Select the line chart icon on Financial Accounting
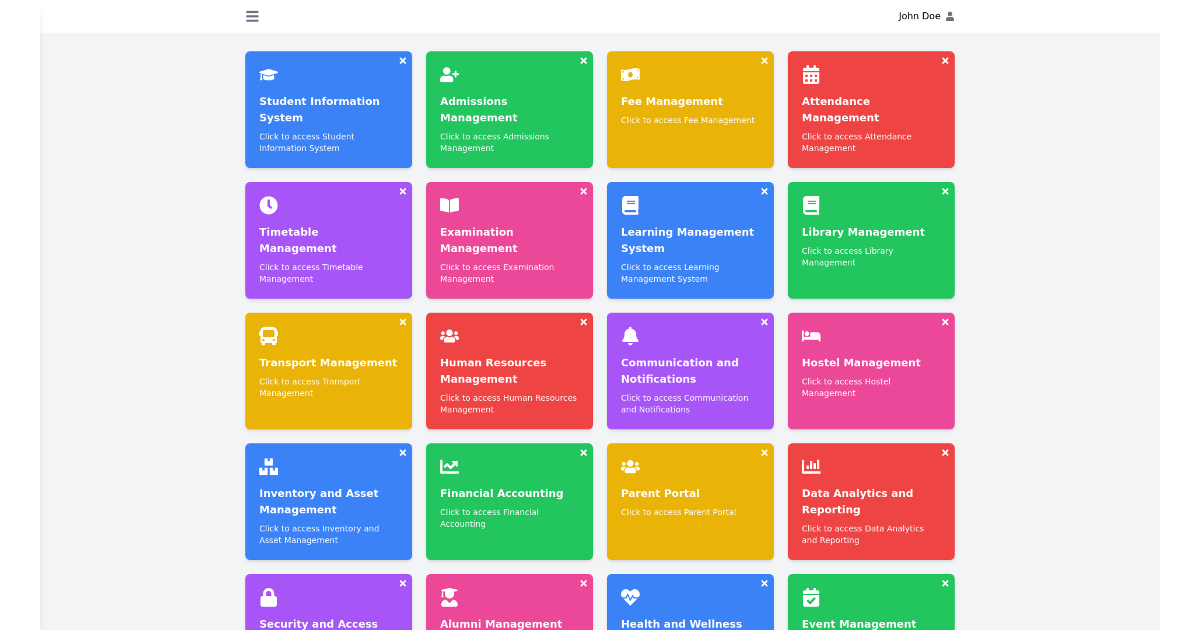1200x630 pixels. [449, 466]
